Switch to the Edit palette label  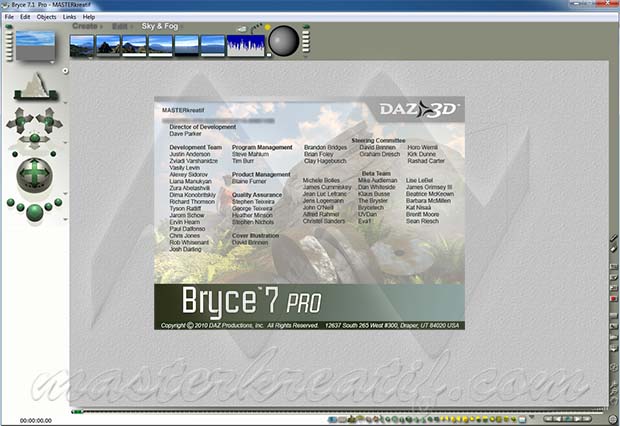coord(119,26)
